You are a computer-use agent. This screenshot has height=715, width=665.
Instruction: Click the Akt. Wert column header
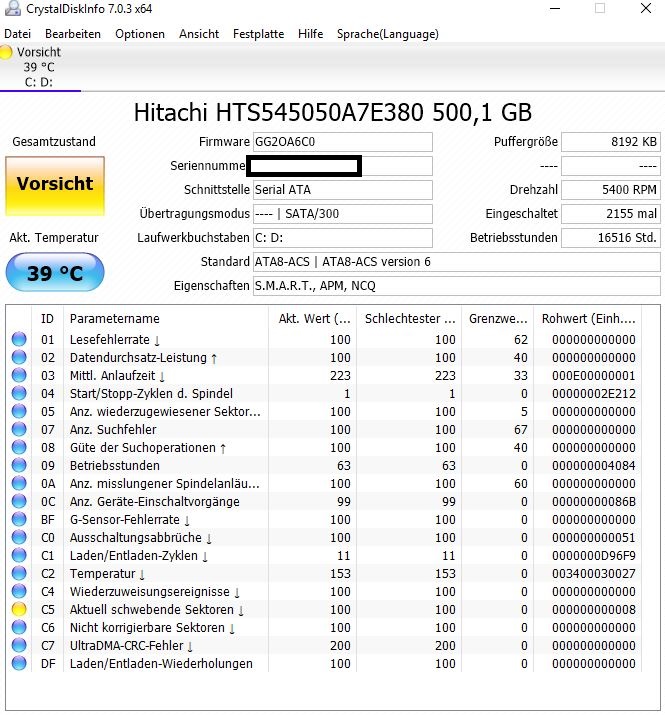312,318
